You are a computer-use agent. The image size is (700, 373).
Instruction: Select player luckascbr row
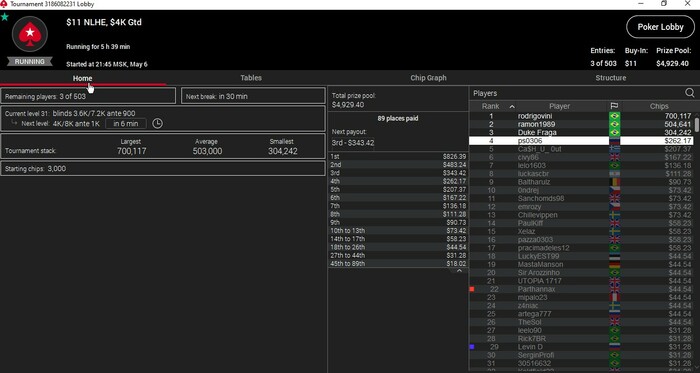click(580, 174)
